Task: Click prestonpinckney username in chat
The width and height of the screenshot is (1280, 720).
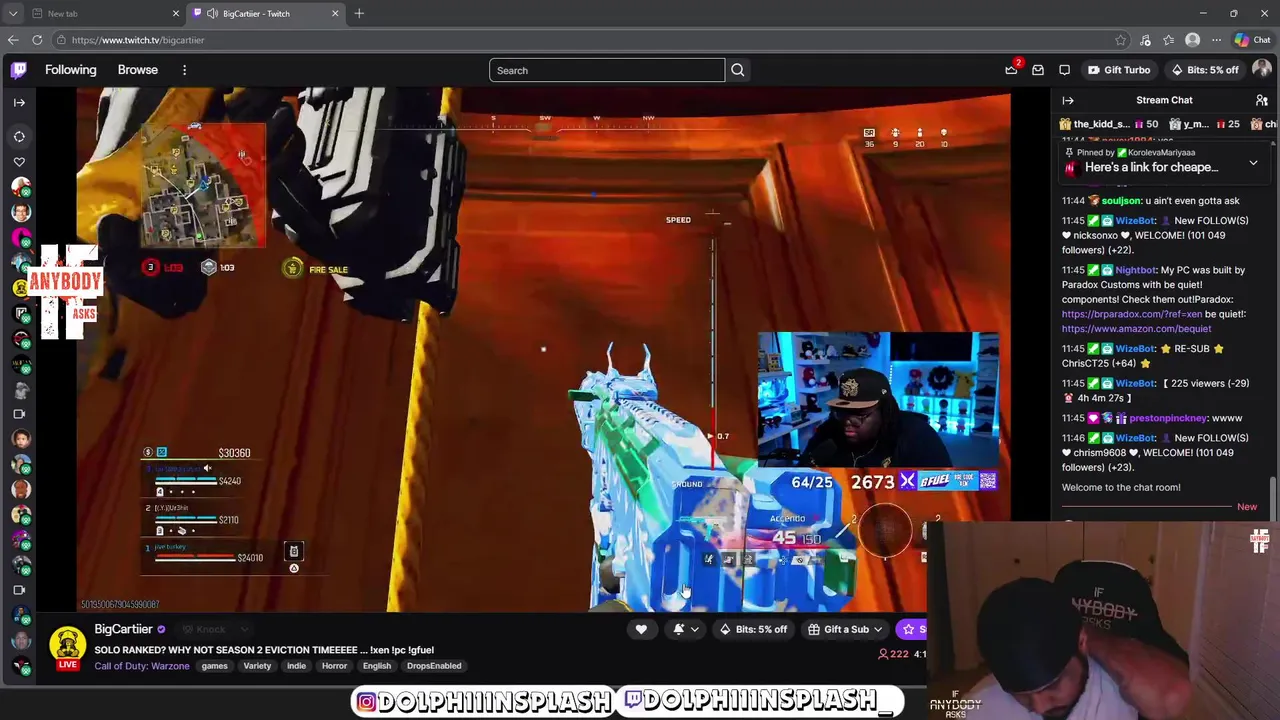Action: click(x=1169, y=418)
